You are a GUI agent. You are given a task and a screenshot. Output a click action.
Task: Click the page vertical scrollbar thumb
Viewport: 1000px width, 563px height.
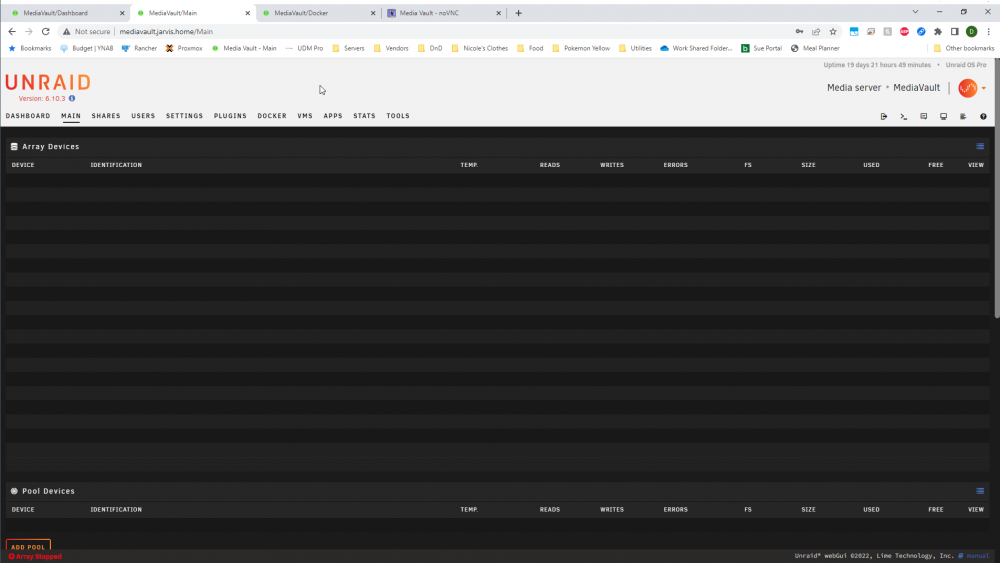(x=997, y=190)
